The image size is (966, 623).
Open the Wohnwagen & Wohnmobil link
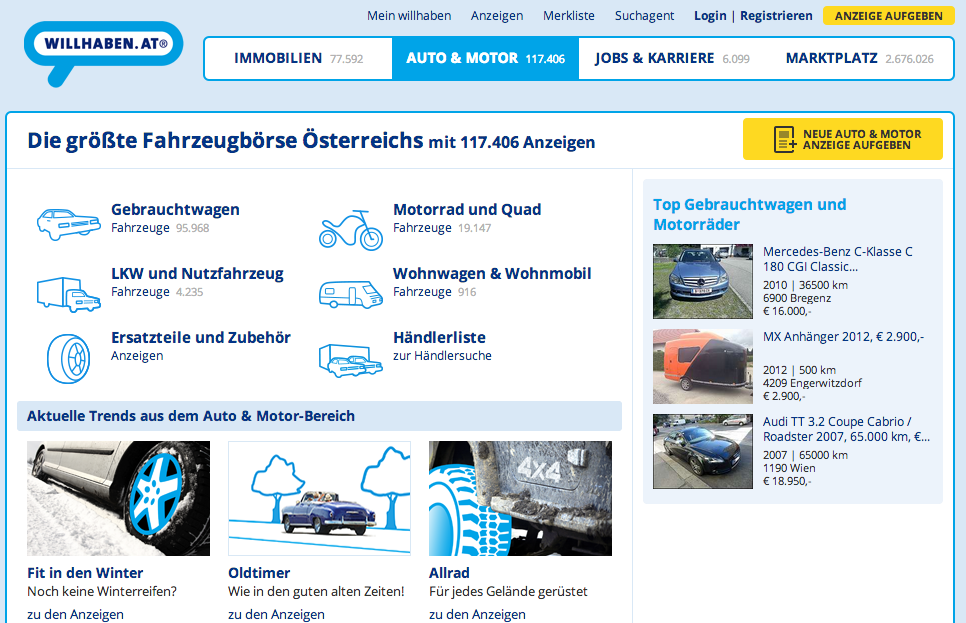(x=492, y=274)
